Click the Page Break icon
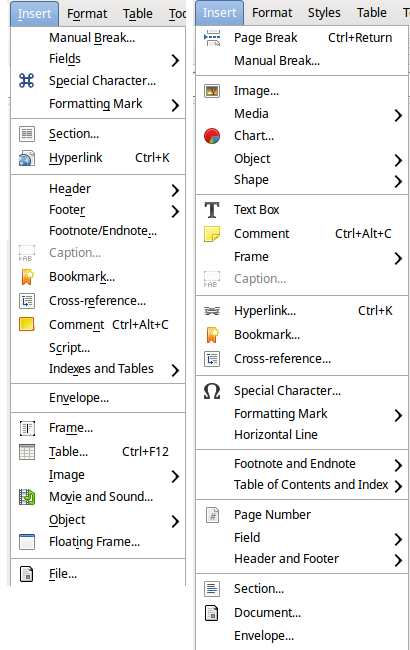This screenshot has height=650, width=410. 212,38
